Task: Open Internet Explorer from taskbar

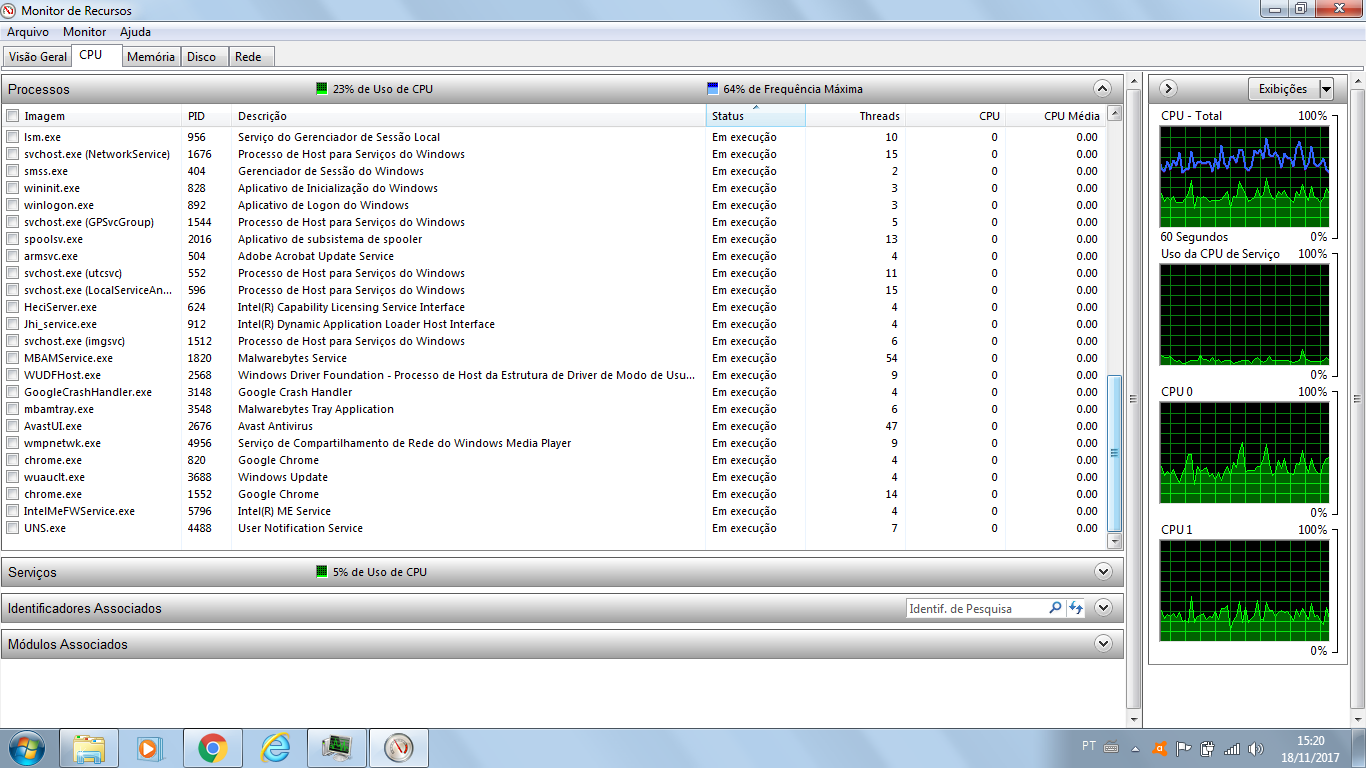Action: (275, 748)
